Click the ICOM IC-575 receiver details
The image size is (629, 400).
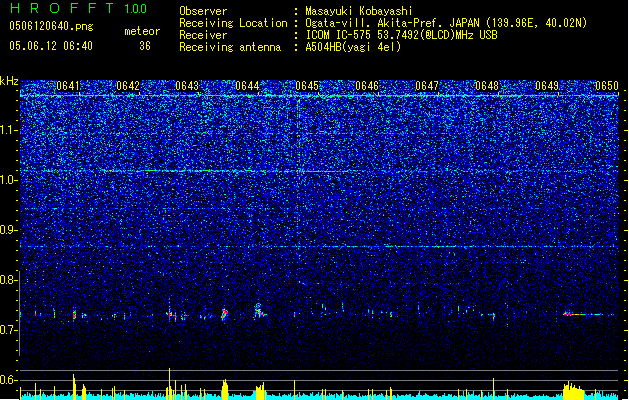tap(402, 35)
